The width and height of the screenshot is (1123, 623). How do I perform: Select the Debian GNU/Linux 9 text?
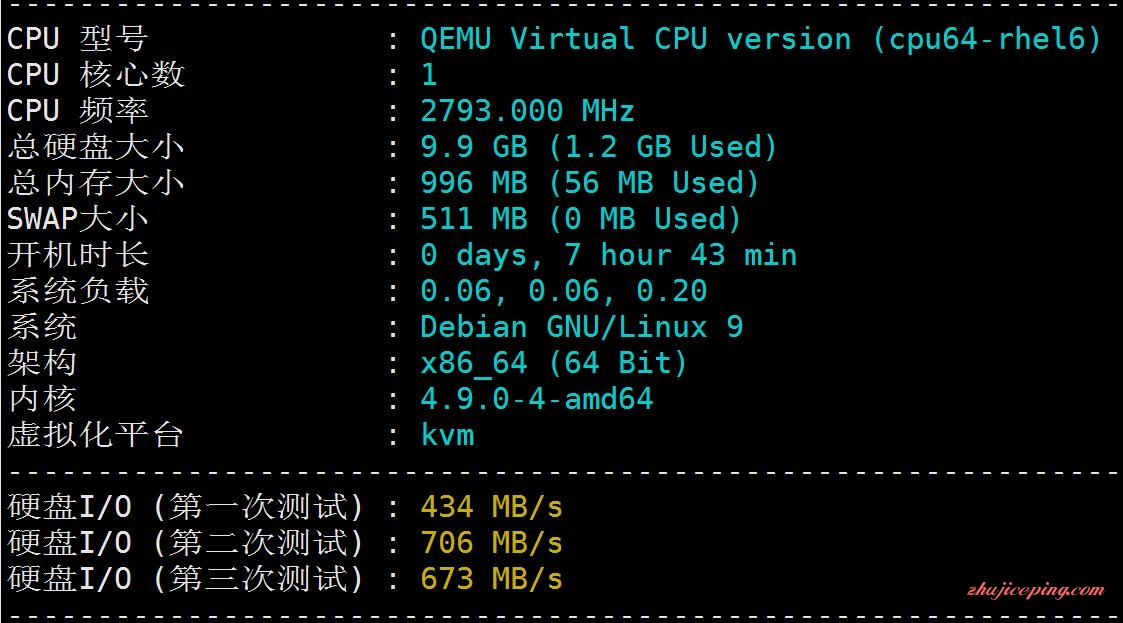click(582, 327)
